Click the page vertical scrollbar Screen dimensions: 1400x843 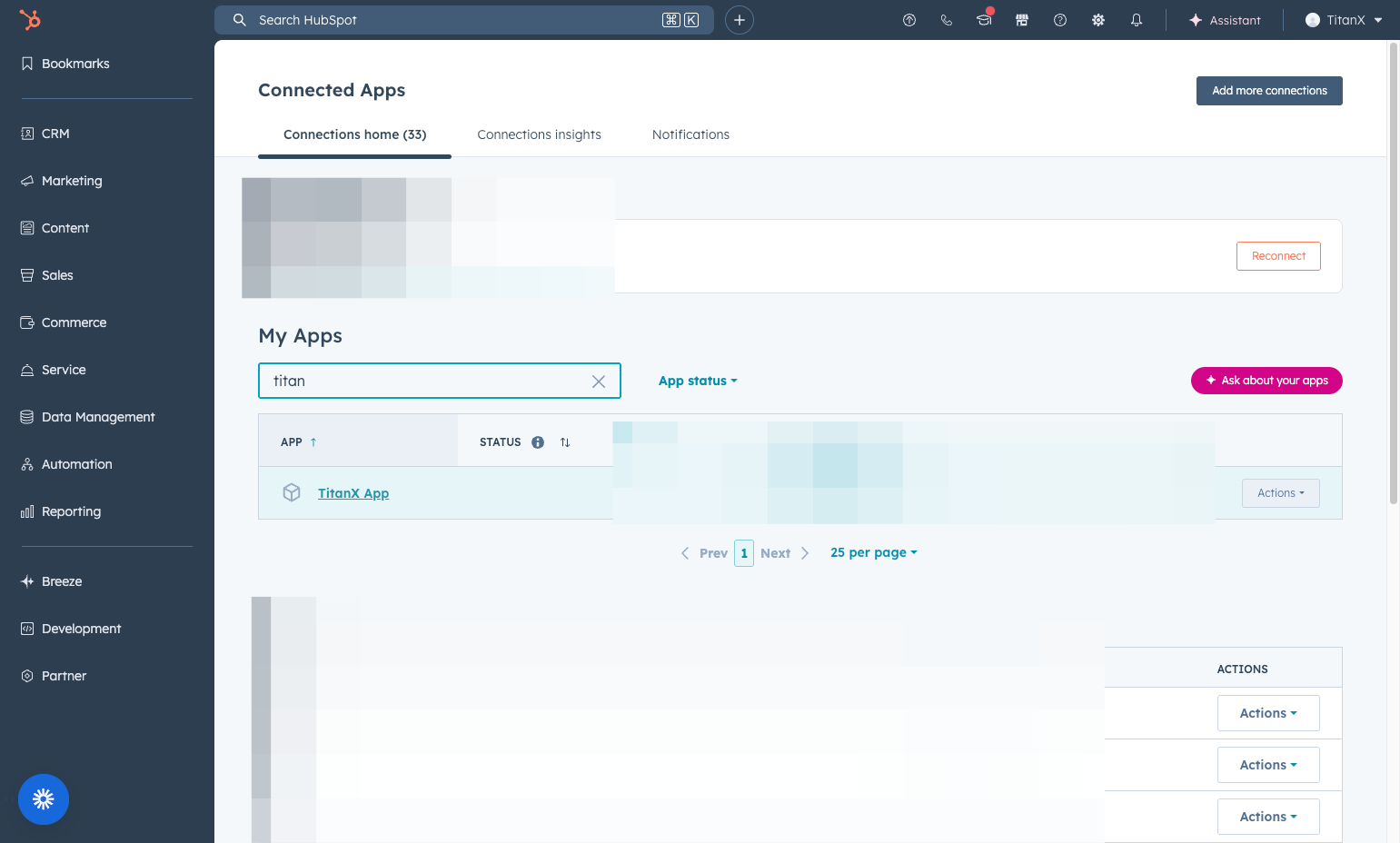click(1394, 273)
